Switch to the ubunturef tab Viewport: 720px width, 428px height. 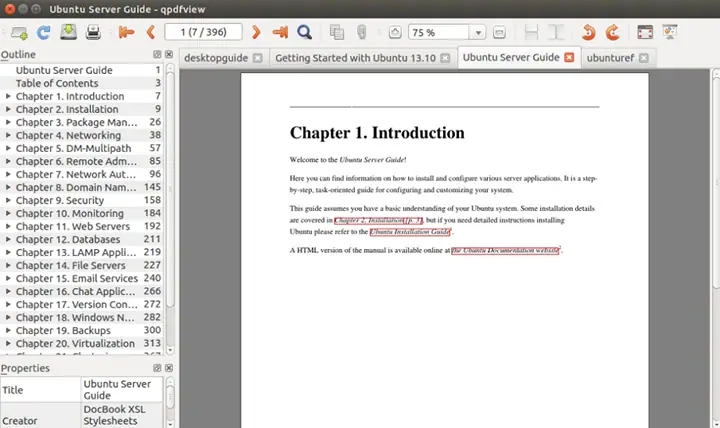(x=610, y=58)
